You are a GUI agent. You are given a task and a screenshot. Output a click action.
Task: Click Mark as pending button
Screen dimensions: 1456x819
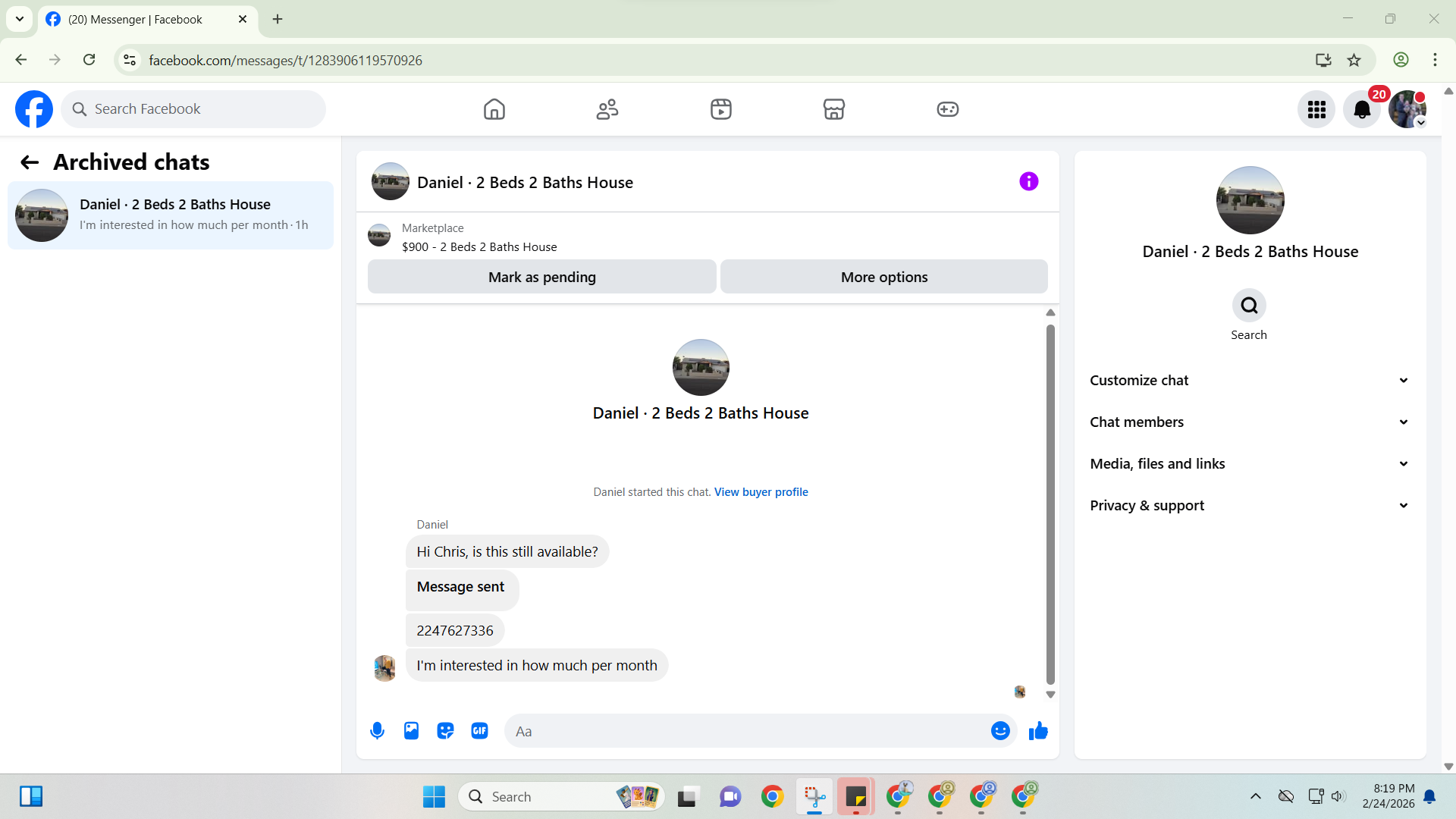[x=541, y=277]
